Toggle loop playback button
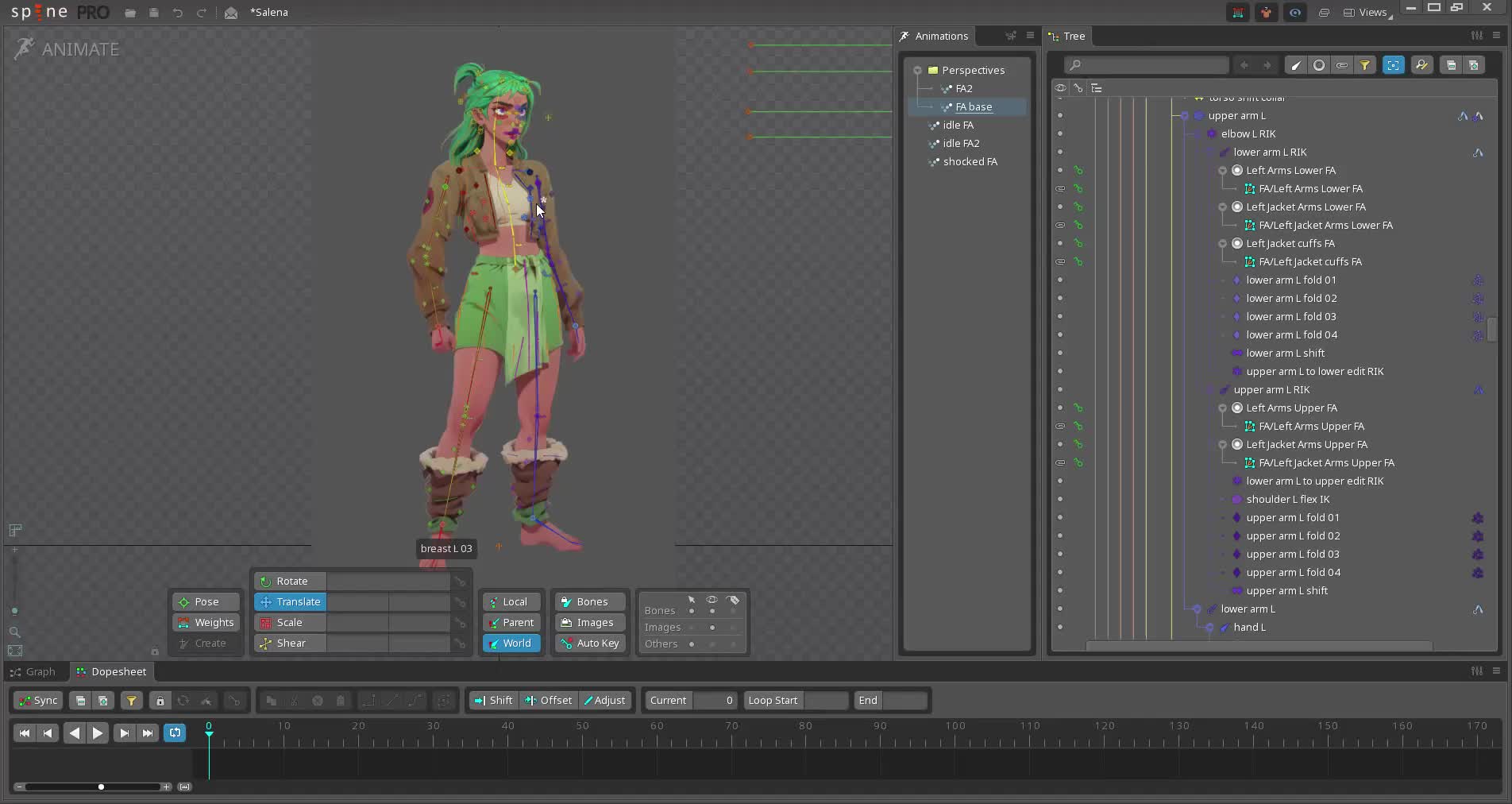The height and width of the screenshot is (804, 1512). (x=175, y=733)
